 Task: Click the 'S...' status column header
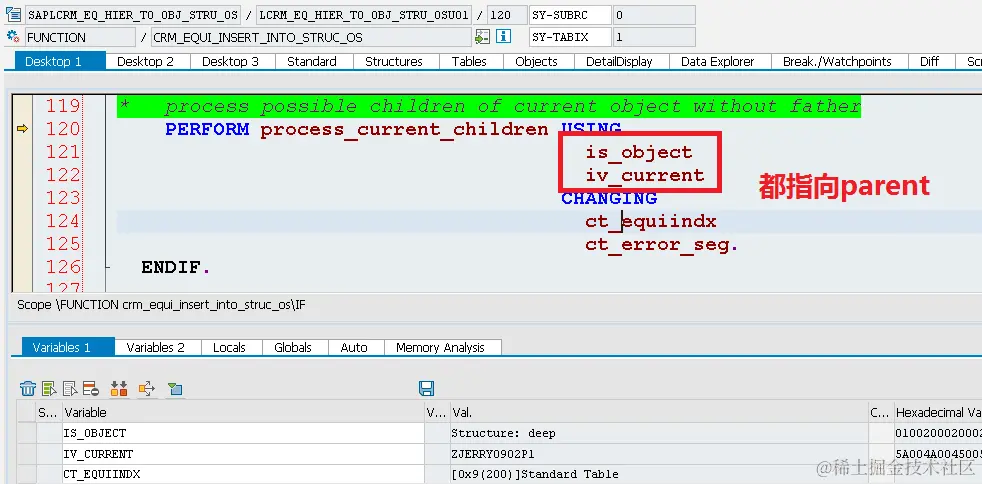coord(49,413)
